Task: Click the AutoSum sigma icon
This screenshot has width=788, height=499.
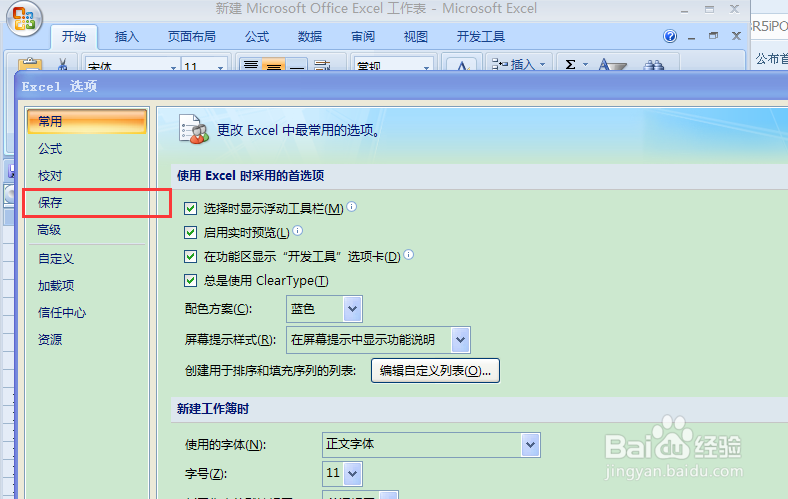Action: tap(570, 64)
